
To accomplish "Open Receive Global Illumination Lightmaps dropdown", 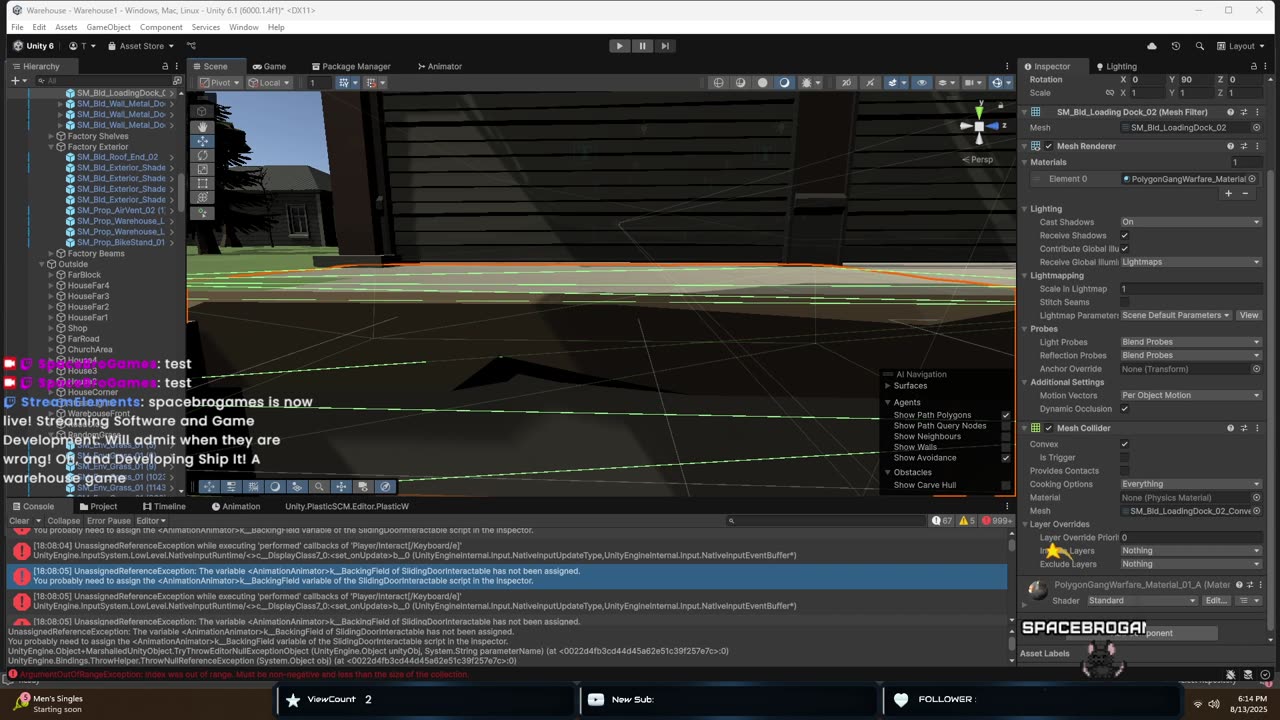I will 1191,262.
